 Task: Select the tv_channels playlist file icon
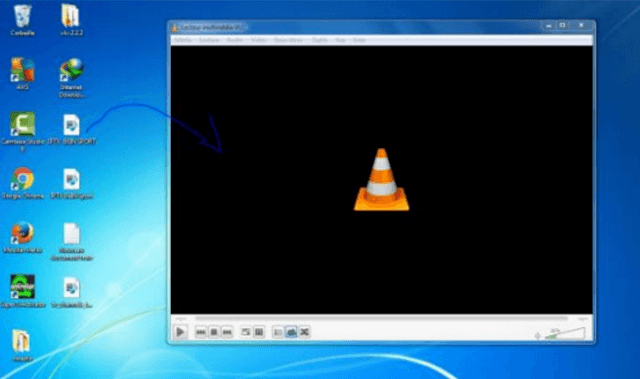(71, 293)
